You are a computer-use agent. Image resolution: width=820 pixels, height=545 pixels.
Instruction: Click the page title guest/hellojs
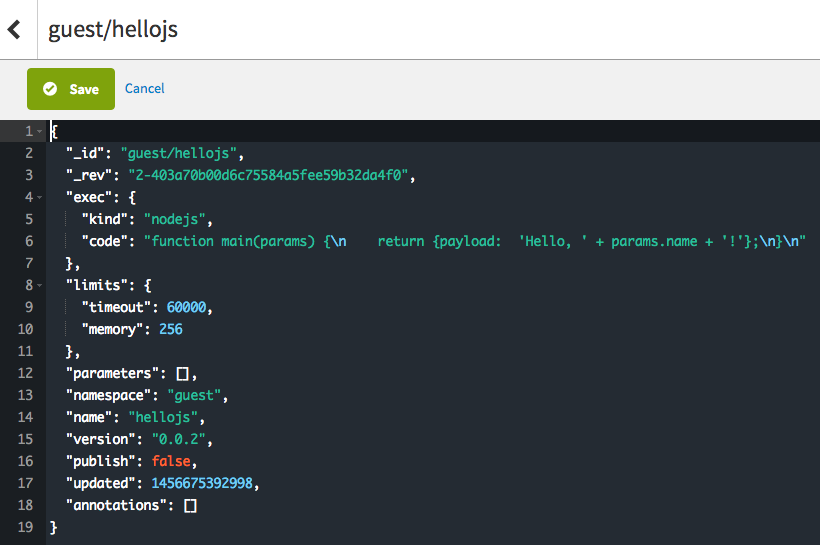click(x=113, y=29)
